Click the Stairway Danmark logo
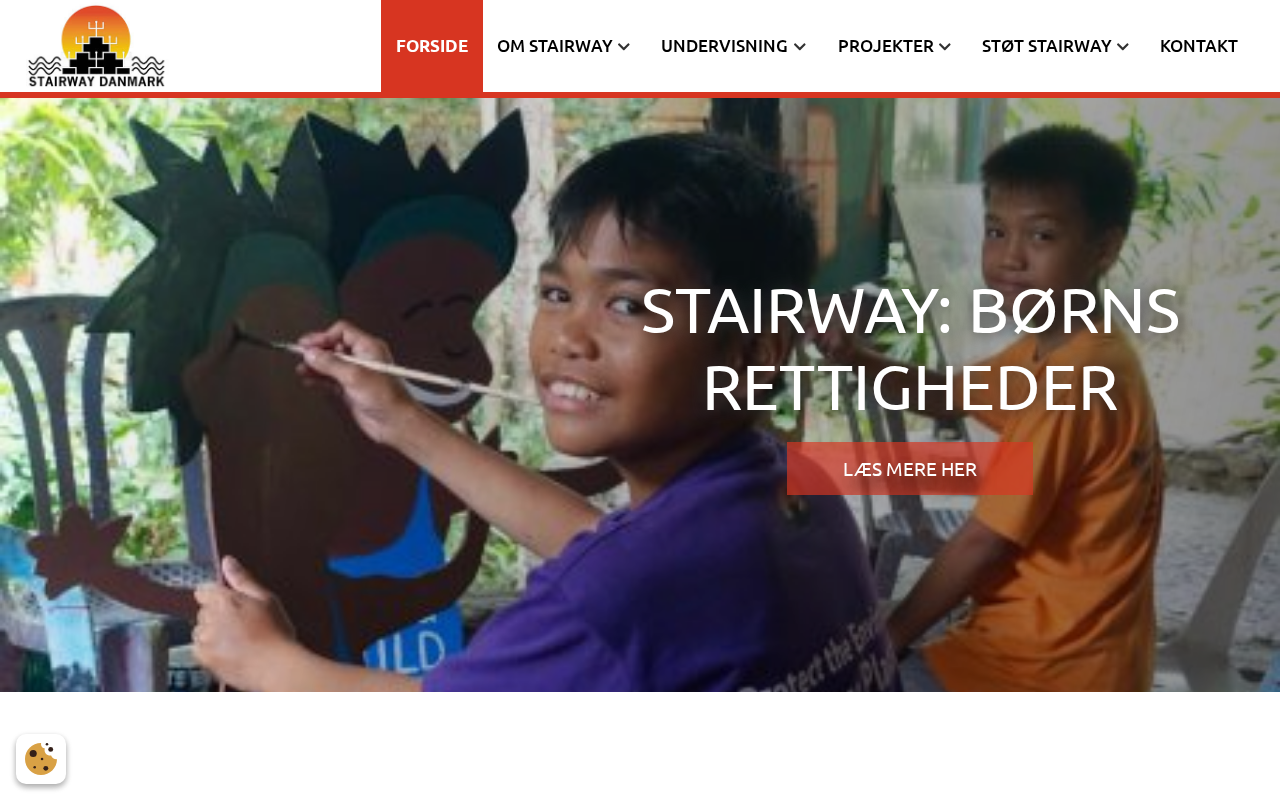This screenshot has width=1280, height=800. [96, 46]
